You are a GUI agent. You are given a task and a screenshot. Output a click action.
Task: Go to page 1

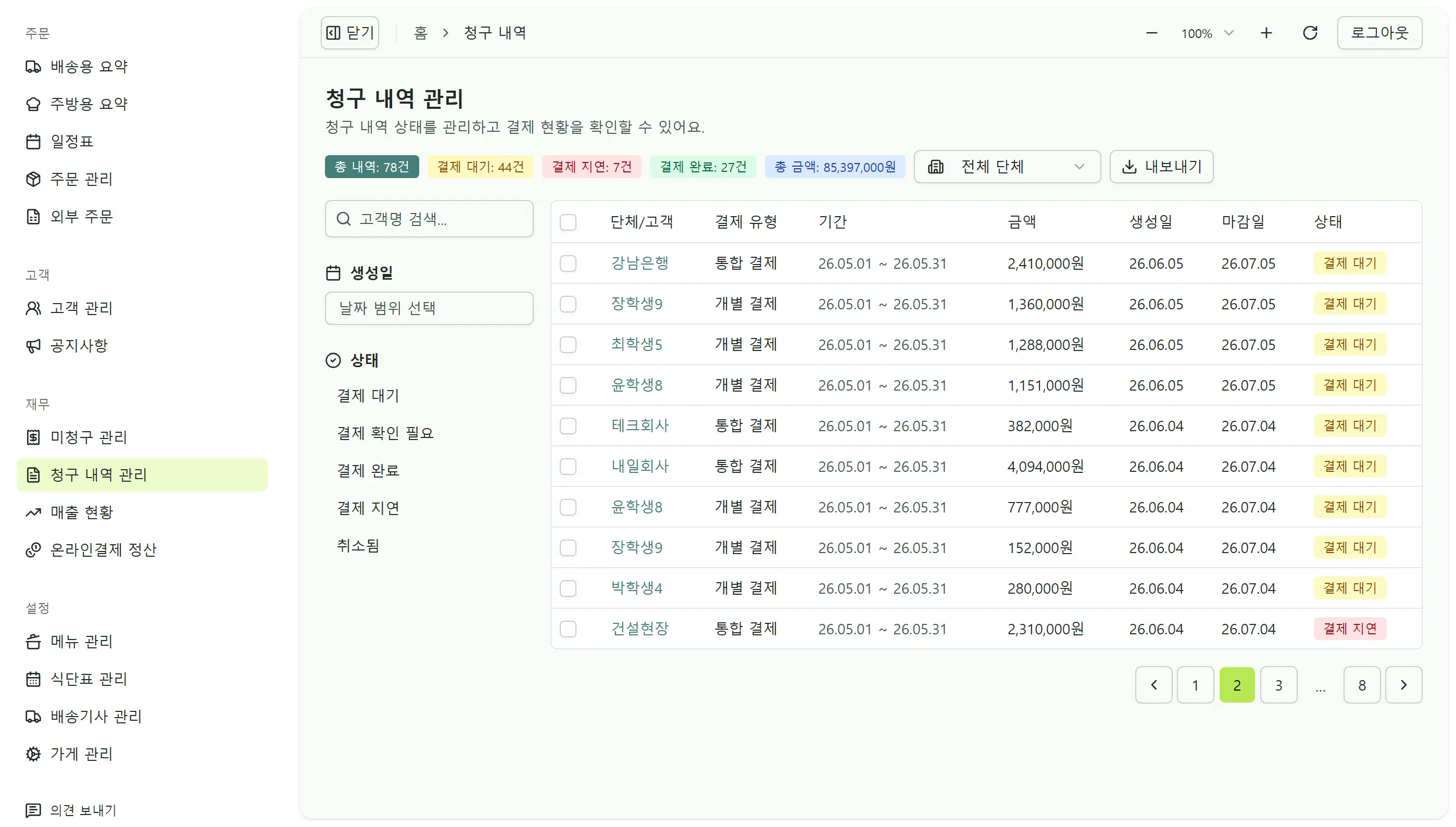1195,685
